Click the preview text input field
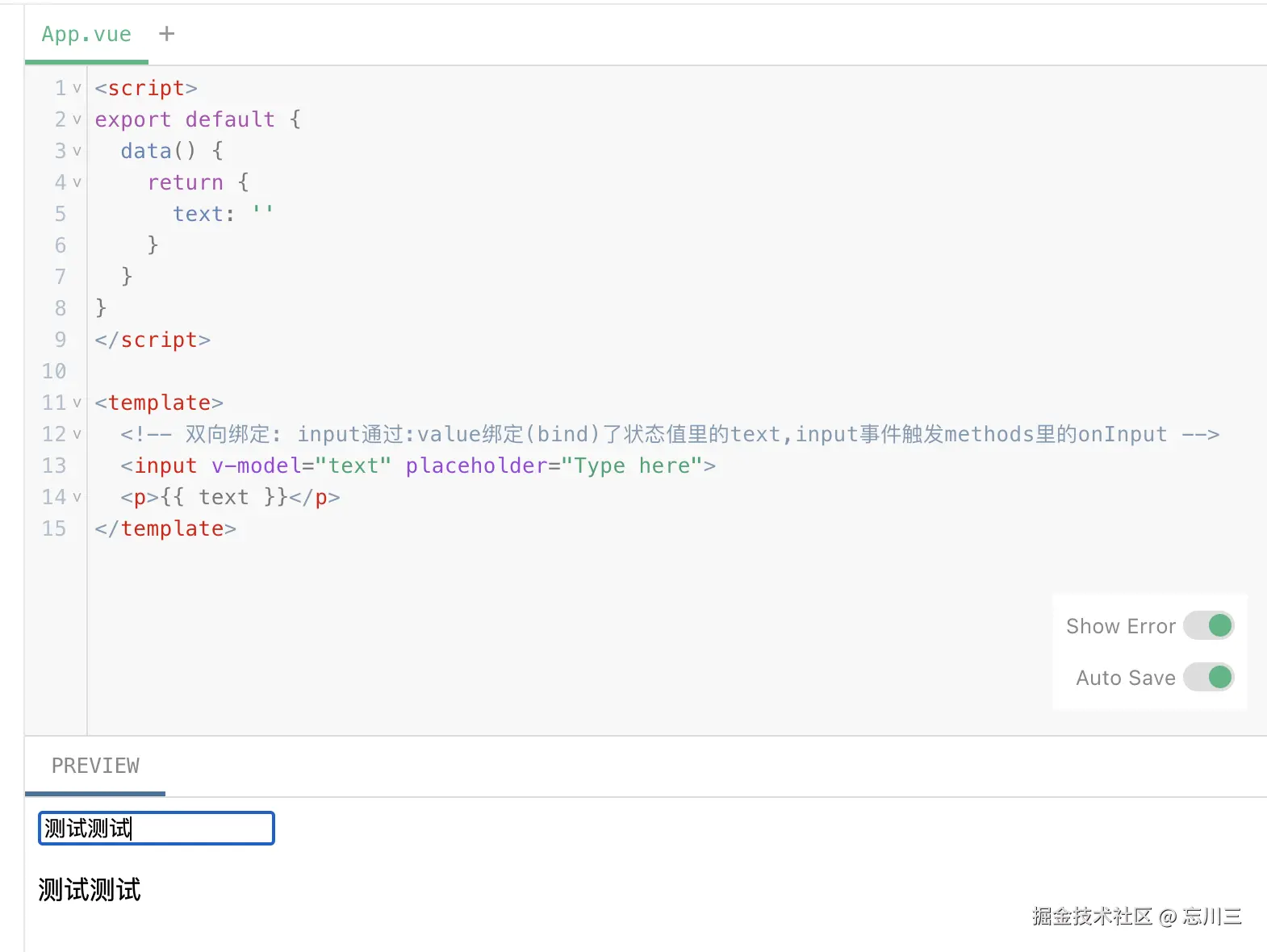The width and height of the screenshot is (1267, 952). 157,829
